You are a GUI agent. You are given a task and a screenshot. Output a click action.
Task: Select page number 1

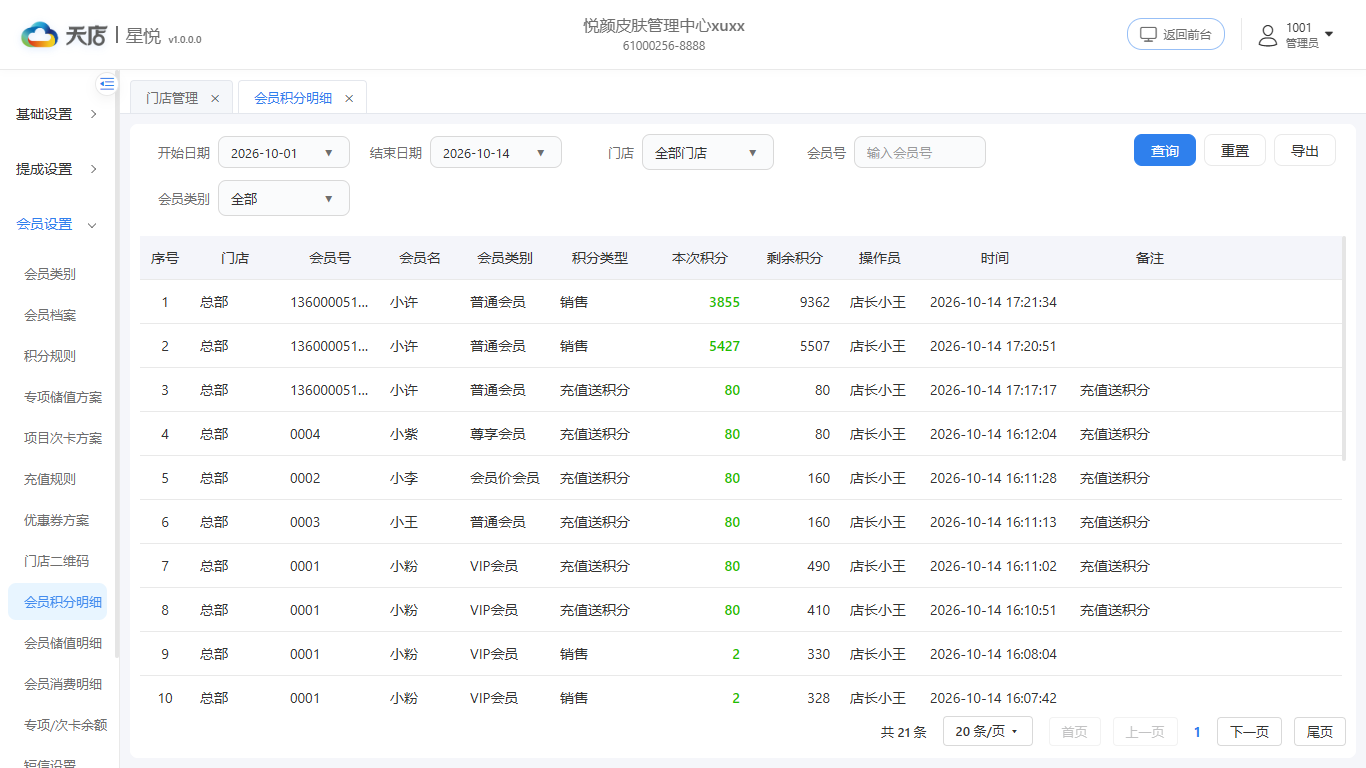[x=1197, y=732]
